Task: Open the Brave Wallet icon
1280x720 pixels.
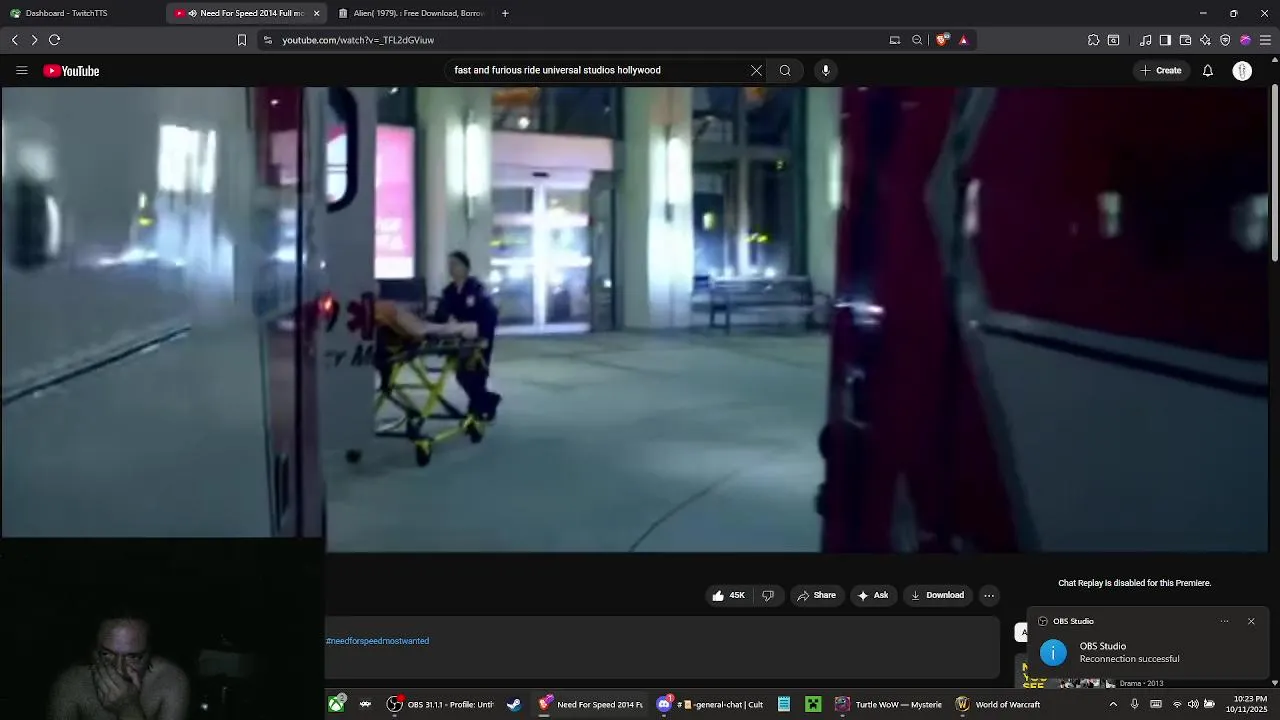Action: pos(1185,40)
